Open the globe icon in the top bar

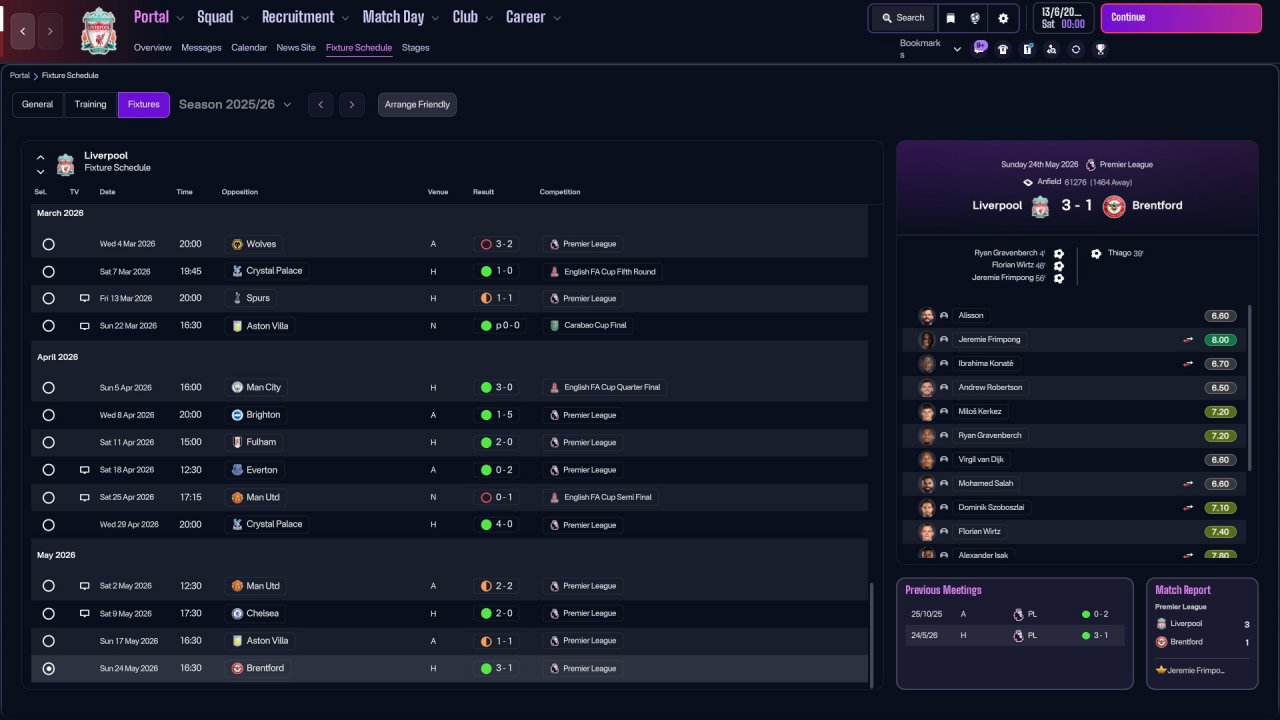point(975,18)
